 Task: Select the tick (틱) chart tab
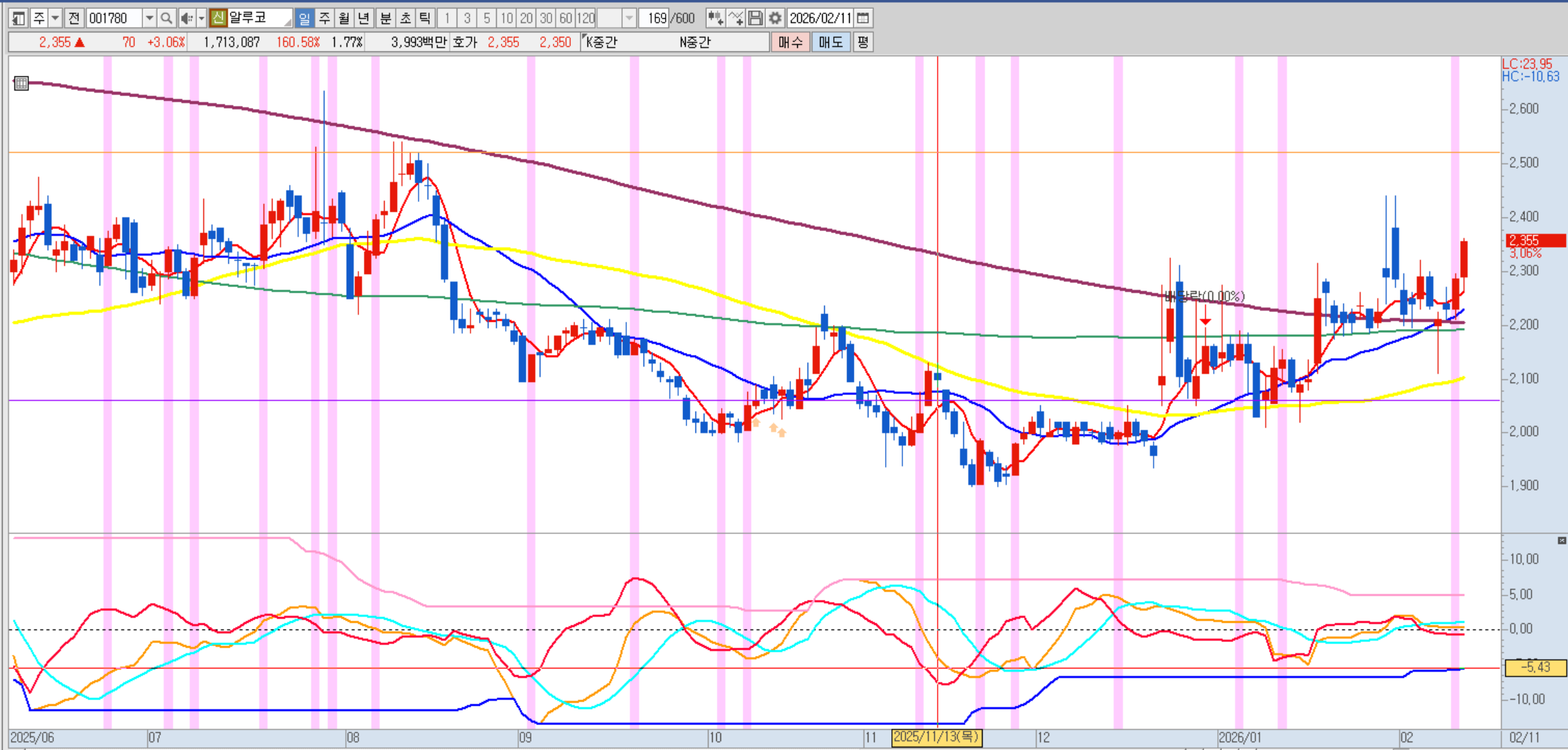[425, 18]
